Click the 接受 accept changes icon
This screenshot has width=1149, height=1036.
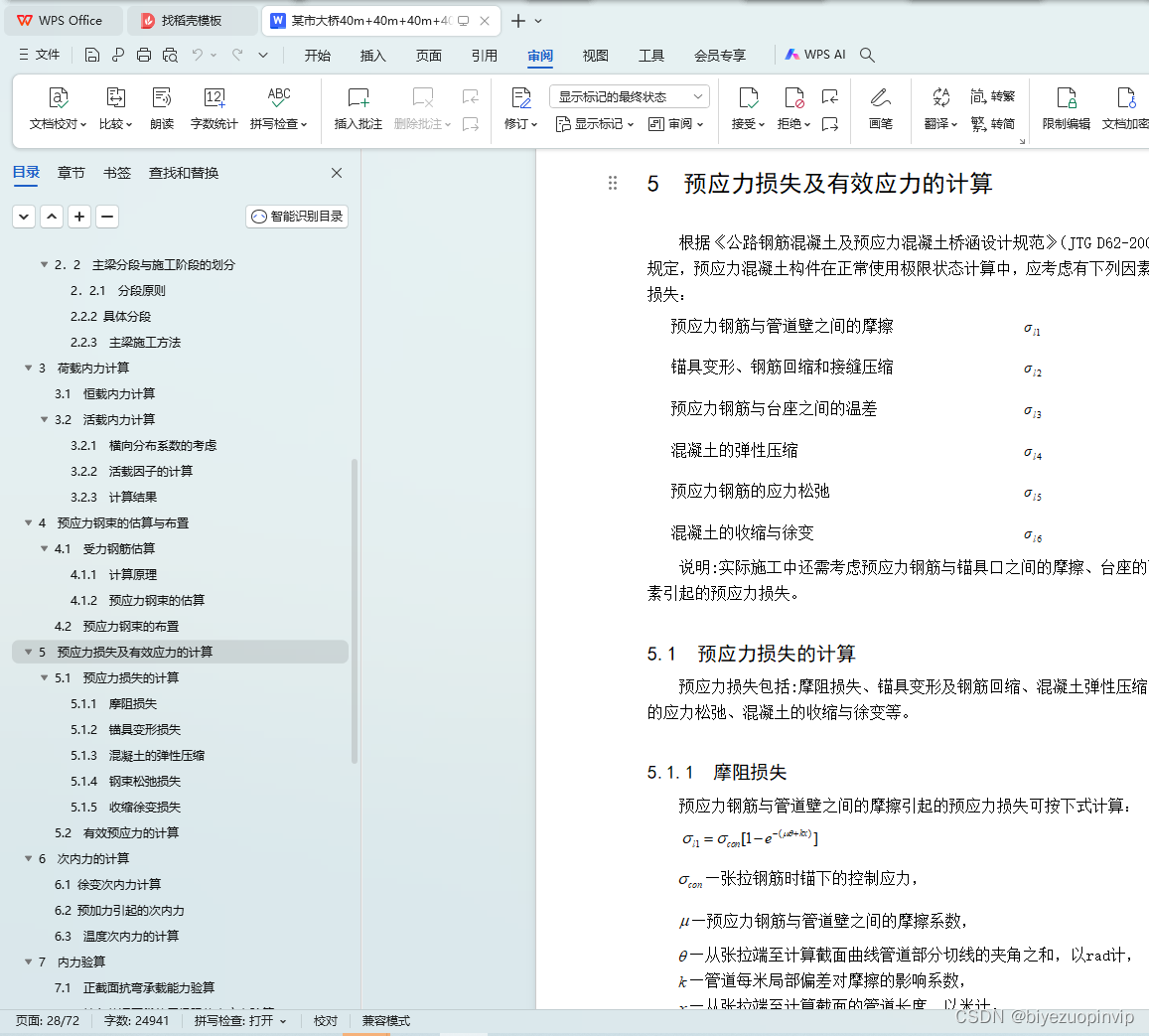pyautogui.click(x=748, y=98)
